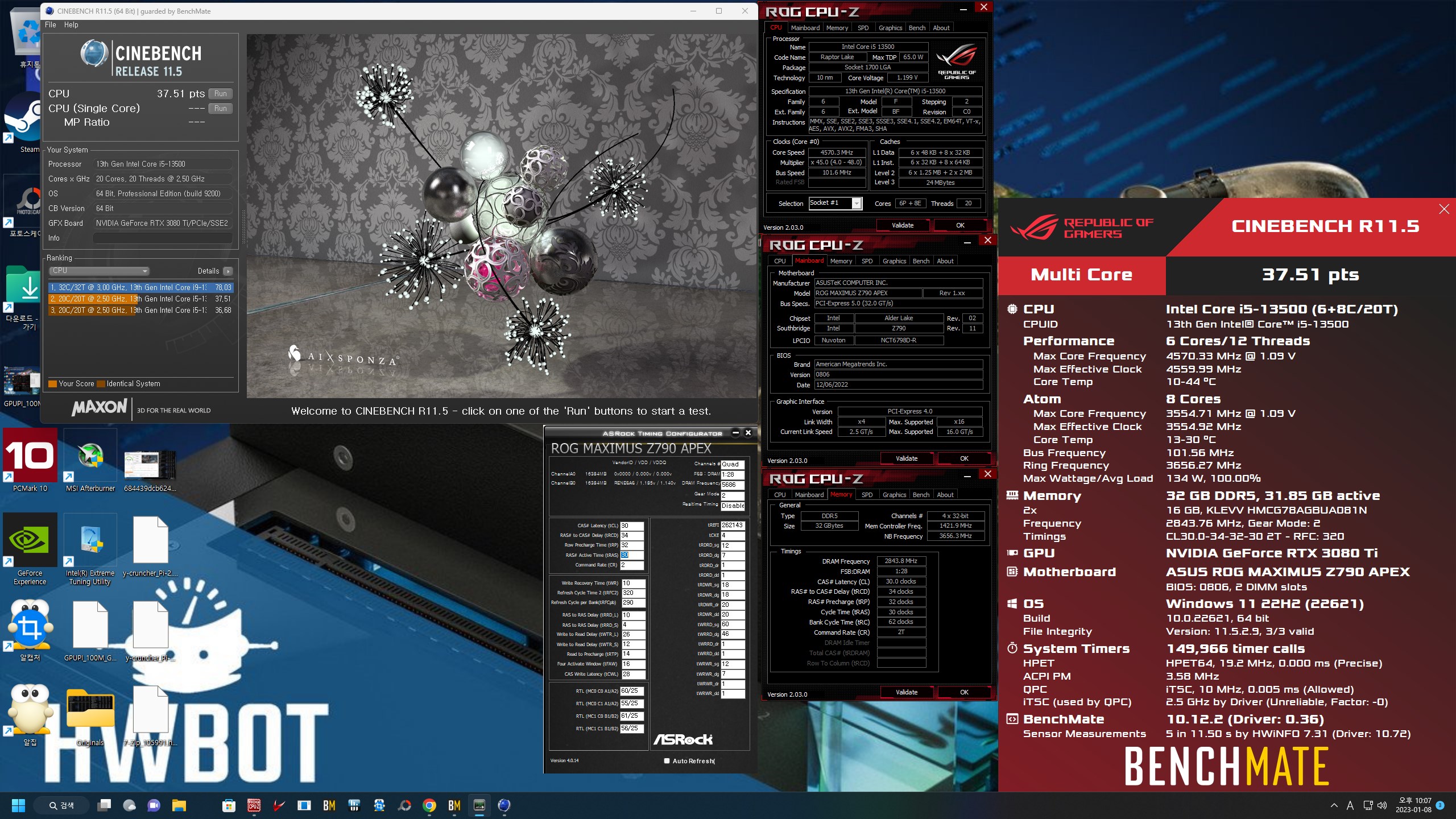Open PhotoScape from the taskbar
The width and height of the screenshot is (1456, 819).
[x=404, y=805]
